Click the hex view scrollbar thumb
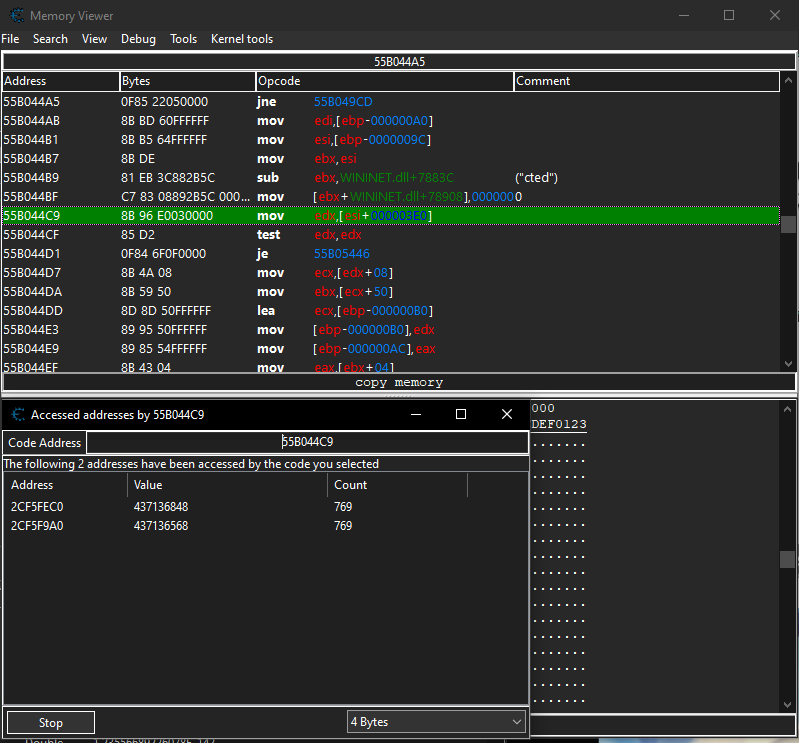799x743 pixels. pyautogui.click(x=787, y=559)
